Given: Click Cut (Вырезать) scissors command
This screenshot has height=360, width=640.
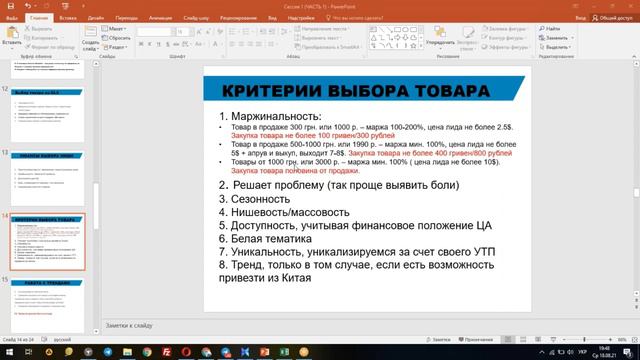Looking at the screenshot, I should [x=38, y=29].
